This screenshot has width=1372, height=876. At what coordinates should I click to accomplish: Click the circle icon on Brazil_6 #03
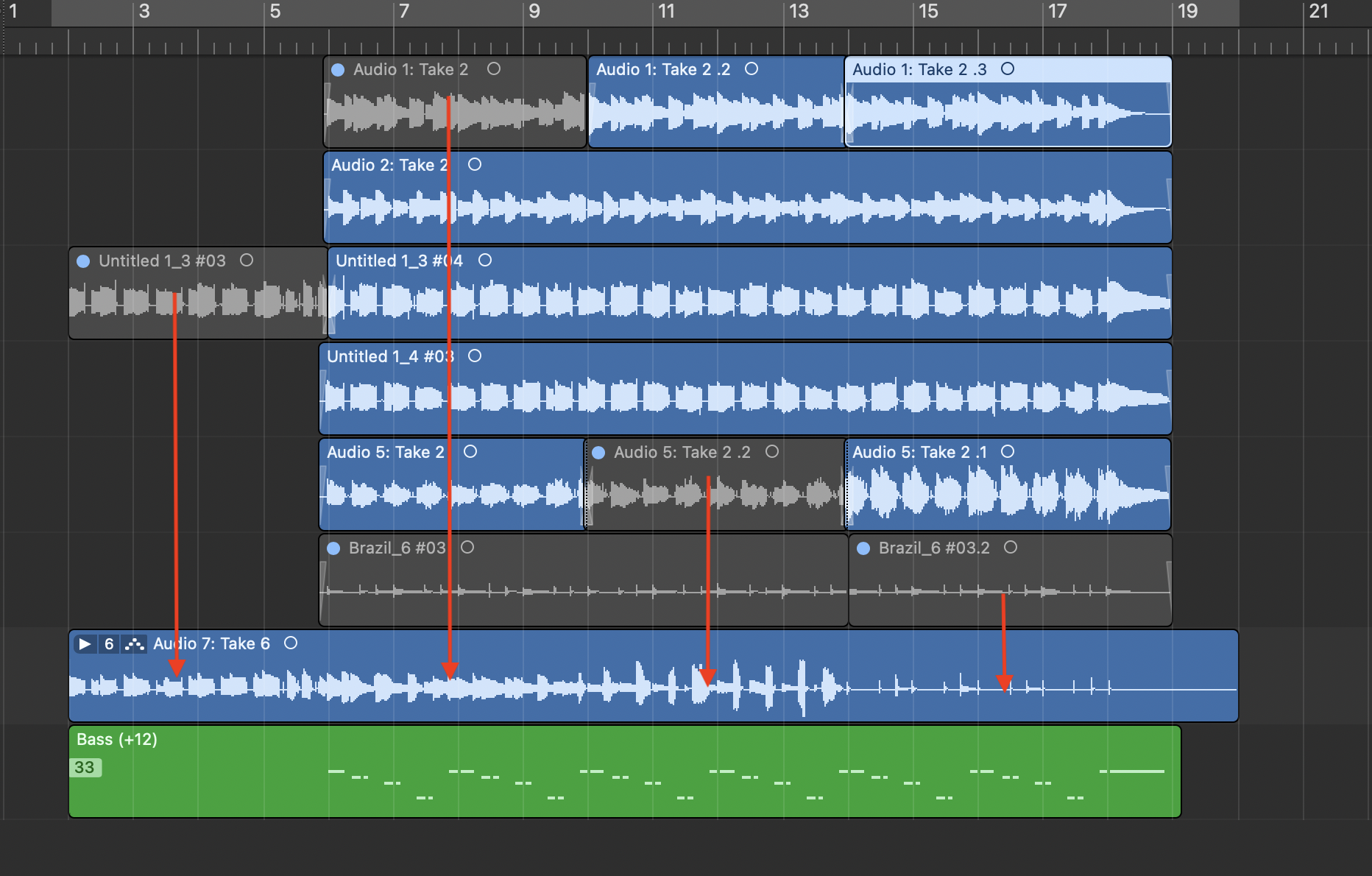(x=467, y=547)
